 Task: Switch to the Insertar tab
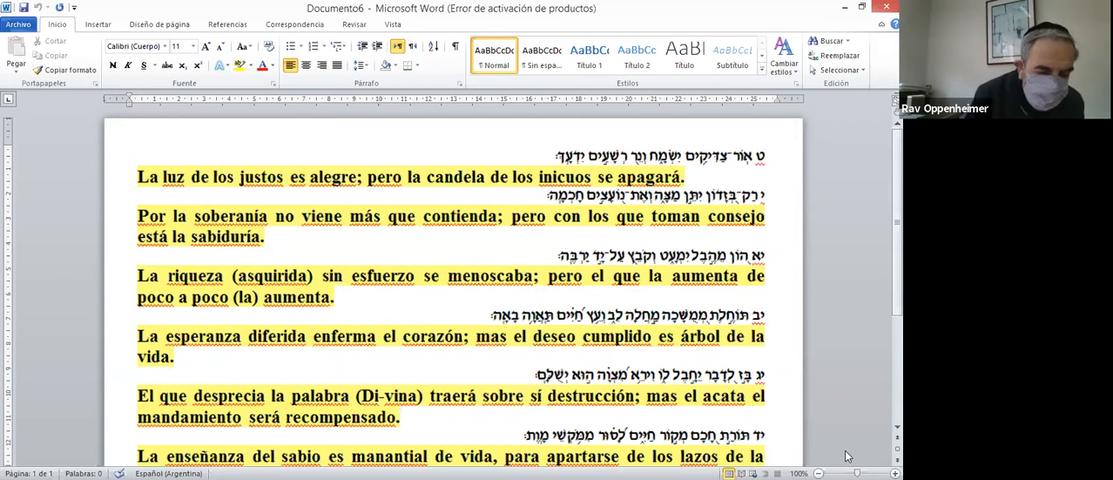click(x=98, y=24)
